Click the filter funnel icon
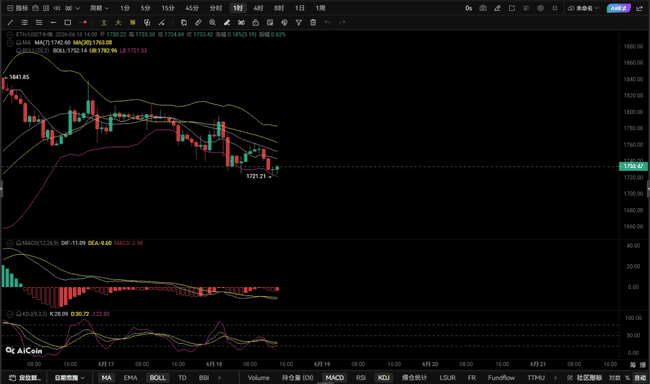The image size is (650, 384). click(x=298, y=22)
